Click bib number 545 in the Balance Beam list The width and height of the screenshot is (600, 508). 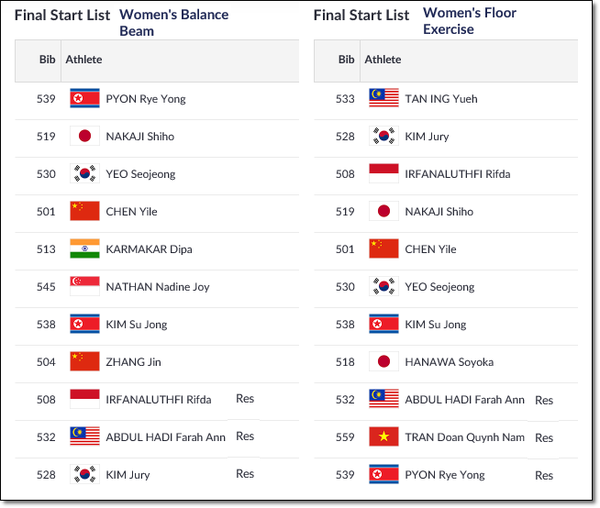coord(46,287)
